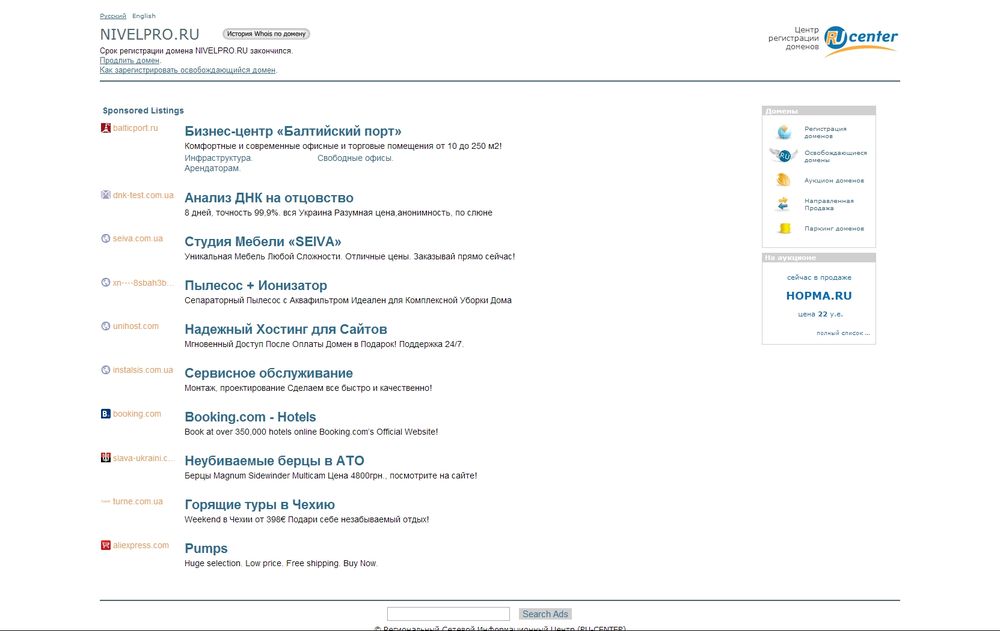
Task: Open the Анализ ДНК на отцовство listing
Action: pyautogui.click(x=268, y=198)
